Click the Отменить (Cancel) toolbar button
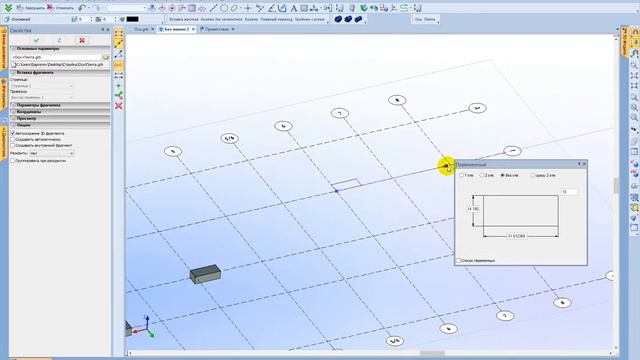This screenshot has height=360, width=640. coord(60,8)
